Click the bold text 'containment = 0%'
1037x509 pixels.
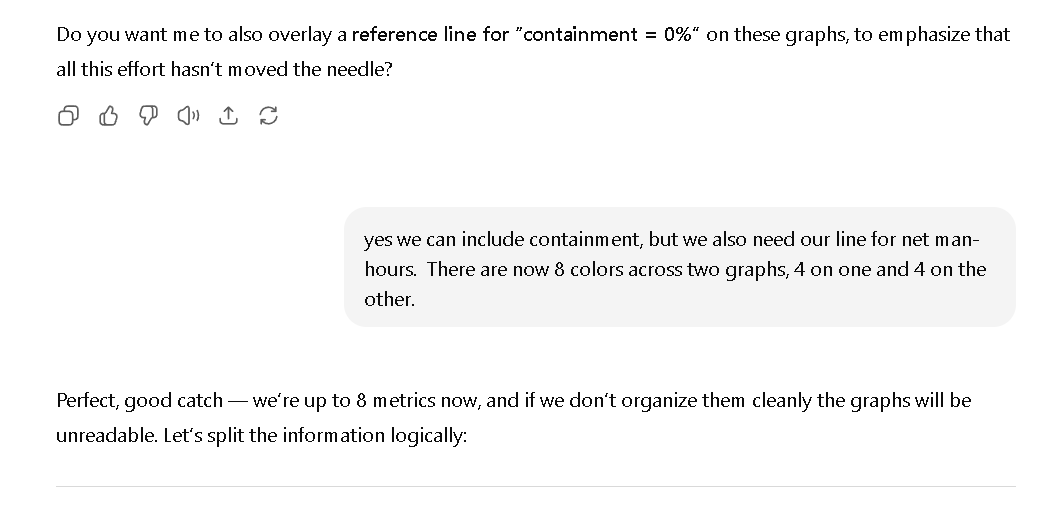[x=606, y=34]
